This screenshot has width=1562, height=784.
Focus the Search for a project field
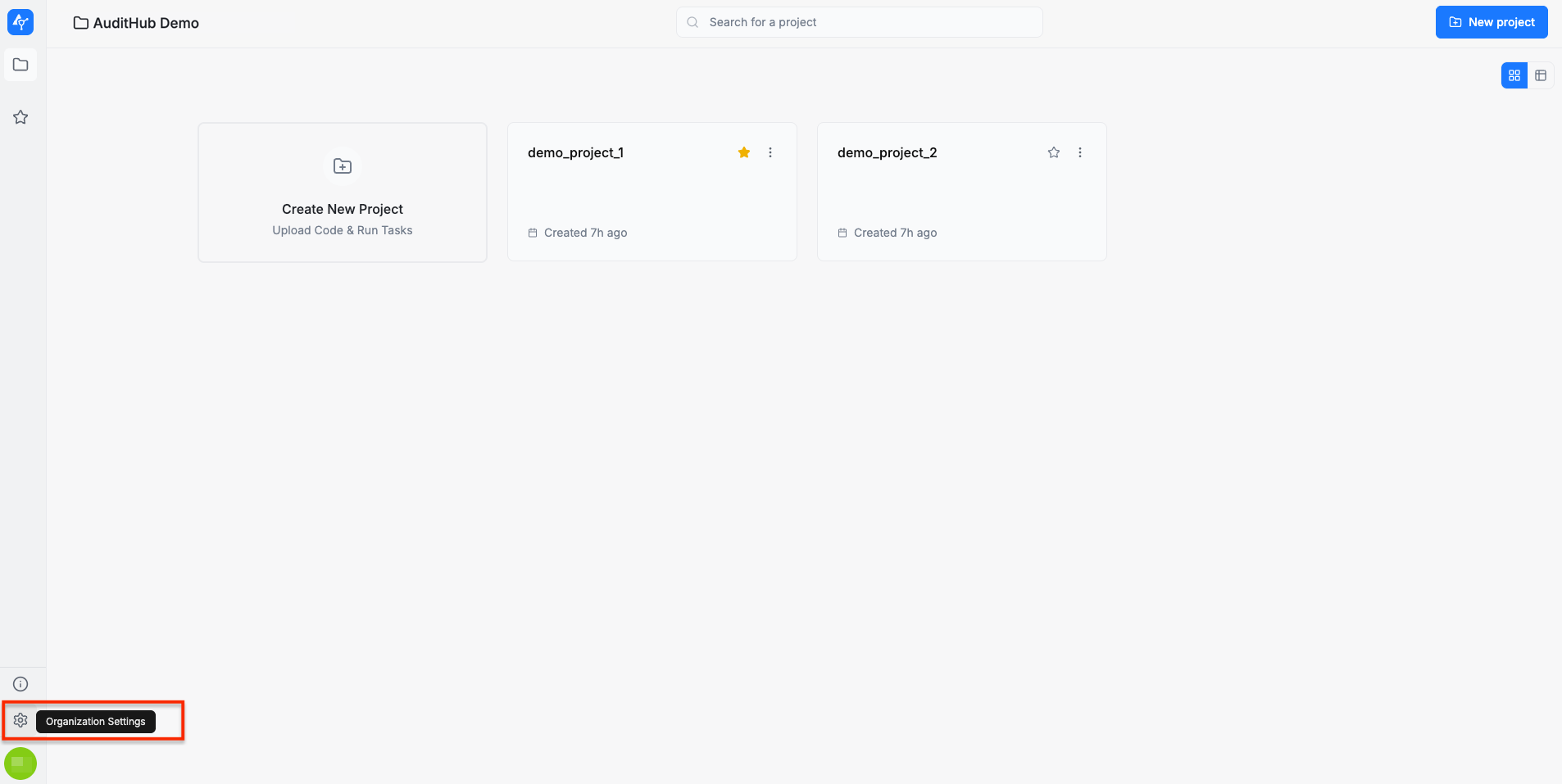pos(869,22)
